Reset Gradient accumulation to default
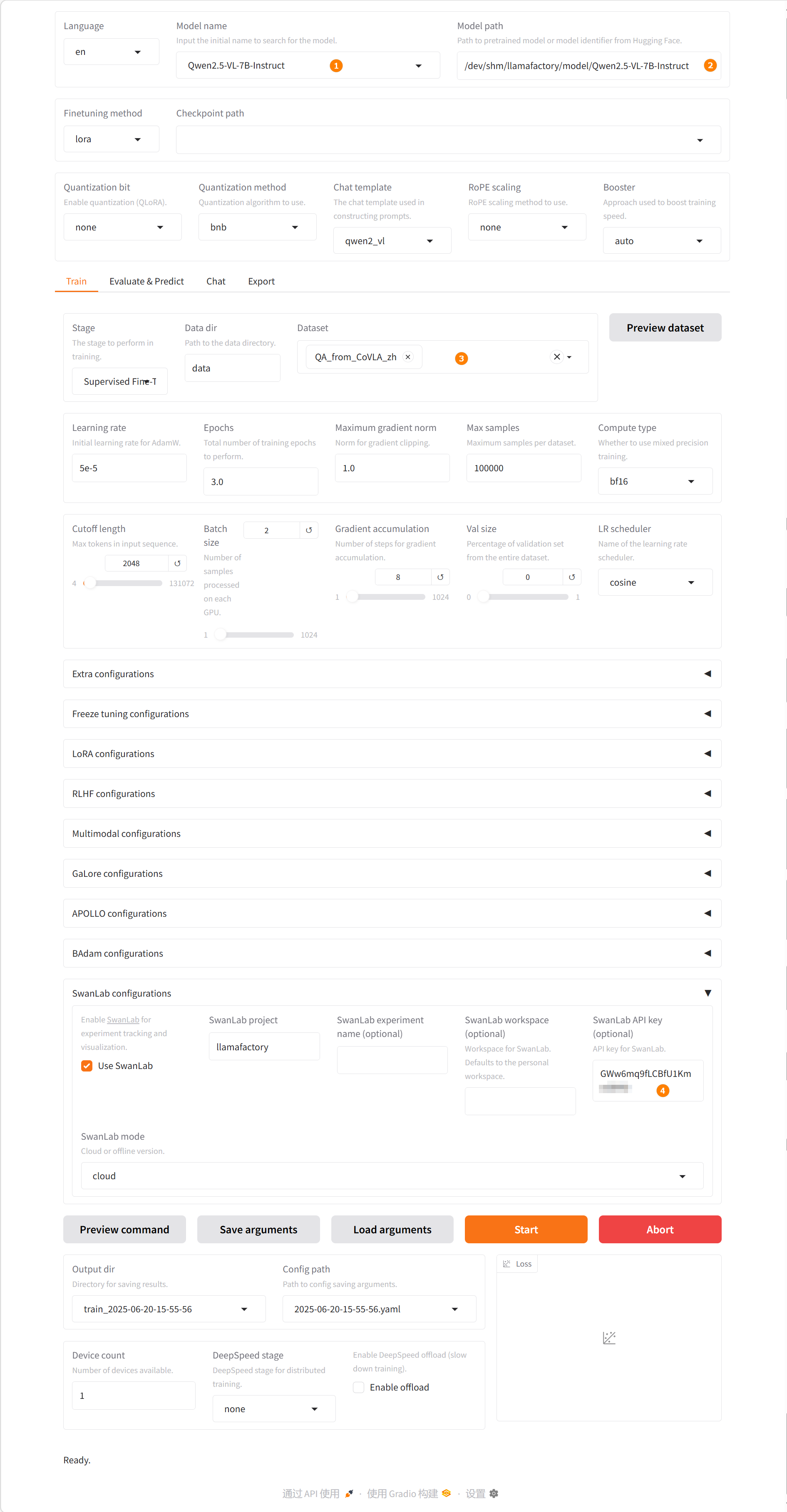 point(440,577)
